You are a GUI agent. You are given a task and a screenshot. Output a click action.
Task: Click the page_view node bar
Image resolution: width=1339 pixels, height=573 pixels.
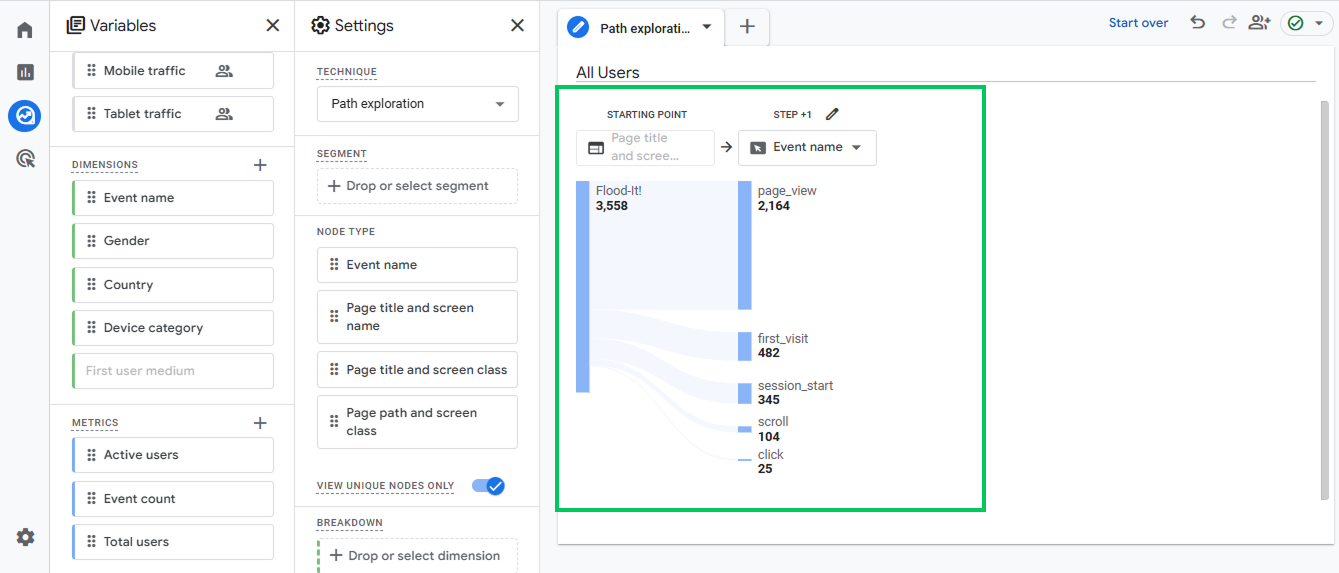[x=744, y=245]
